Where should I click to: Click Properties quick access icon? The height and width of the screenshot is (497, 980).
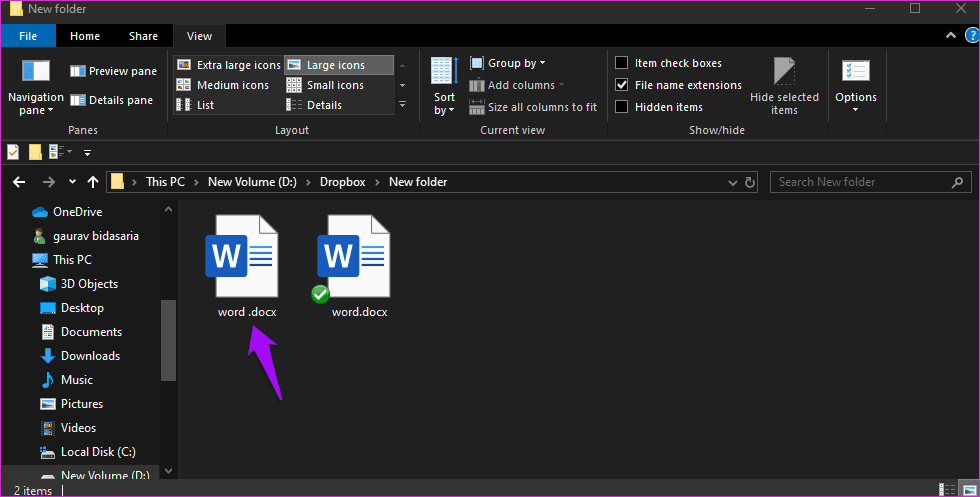[x=13, y=152]
